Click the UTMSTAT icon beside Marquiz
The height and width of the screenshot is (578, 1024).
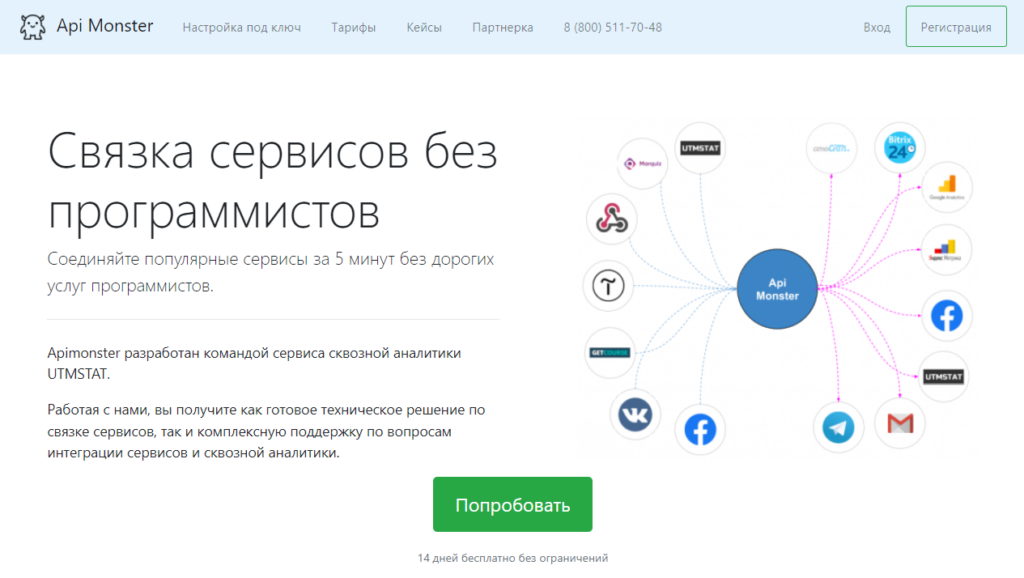point(700,148)
